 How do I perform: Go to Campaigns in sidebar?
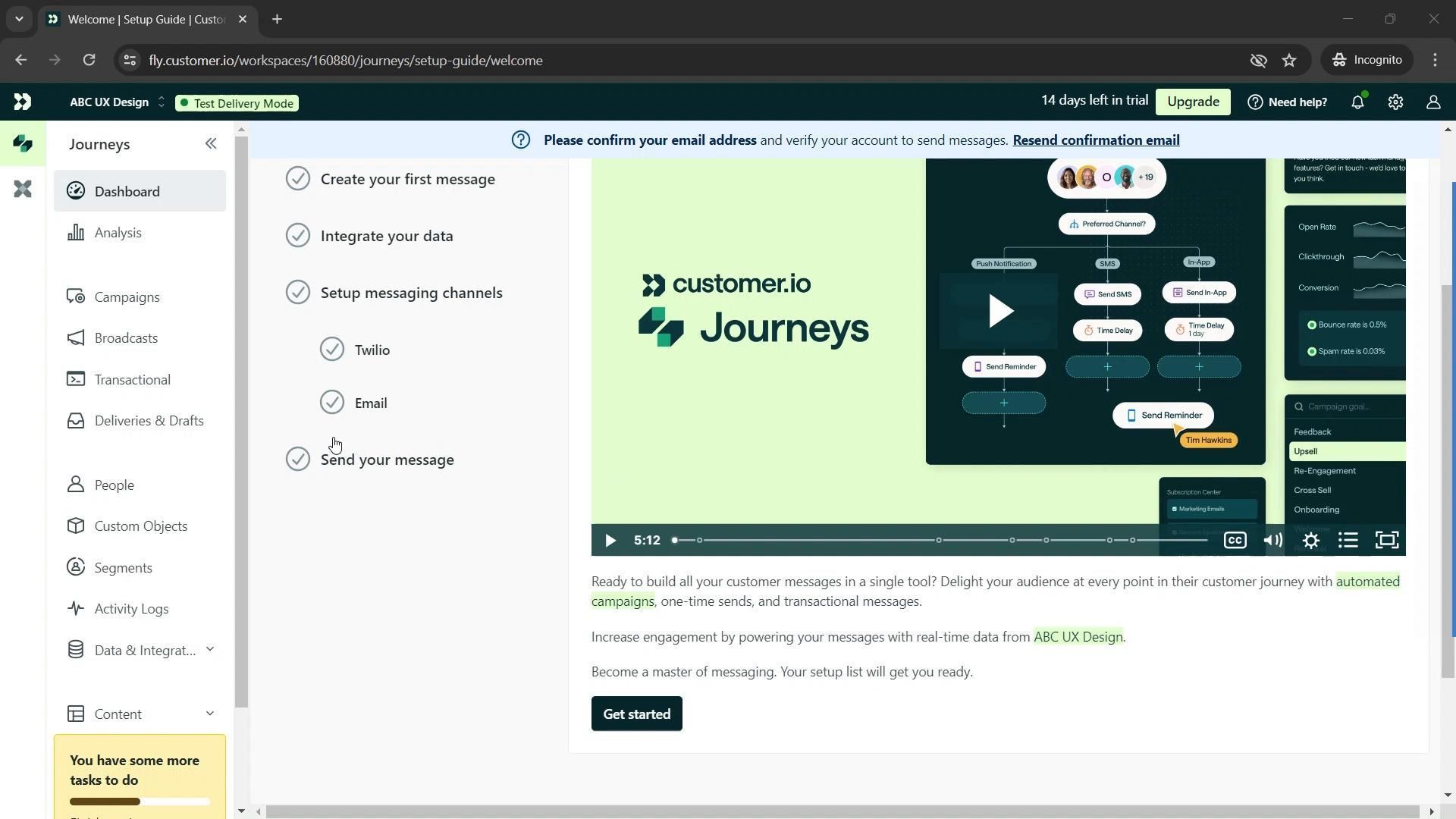127,297
